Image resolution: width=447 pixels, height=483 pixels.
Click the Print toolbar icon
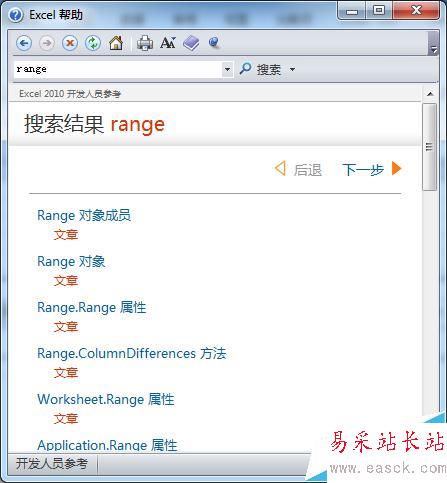(x=145, y=43)
